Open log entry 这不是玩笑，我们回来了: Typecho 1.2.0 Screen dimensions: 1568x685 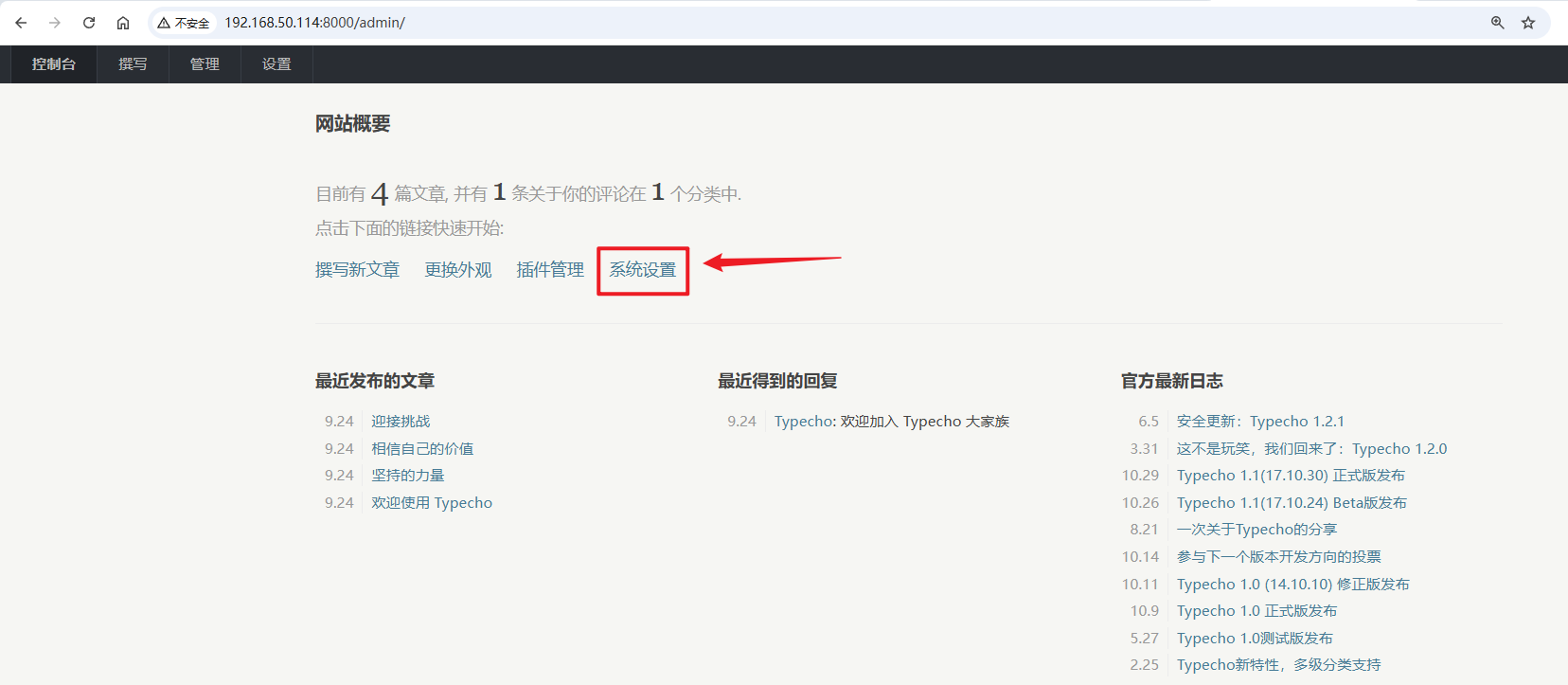point(1311,449)
